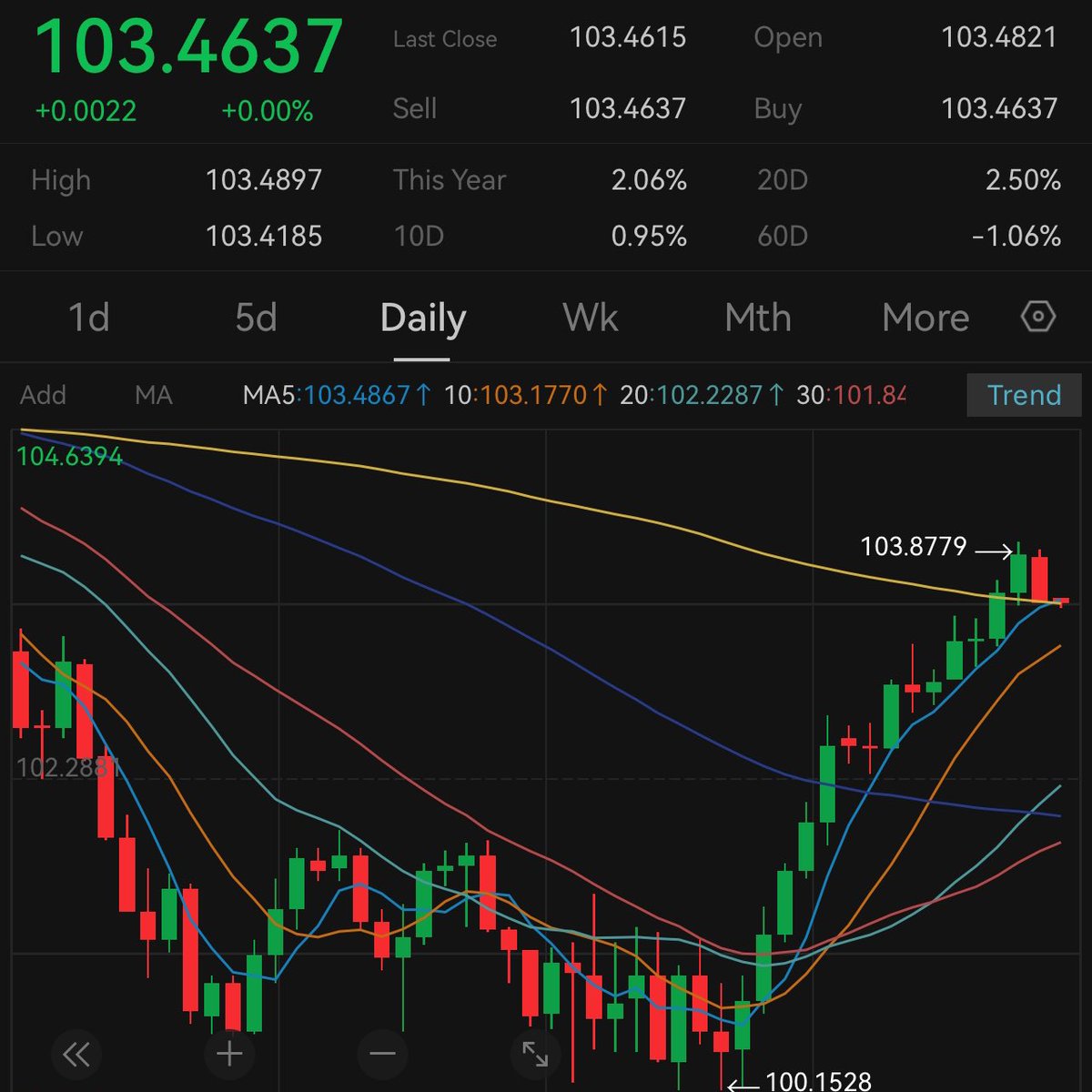Tap the 102.2881 axis label
The height and width of the screenshot is (1092, 1092).
pyautogui.click(x=69, y=767)
